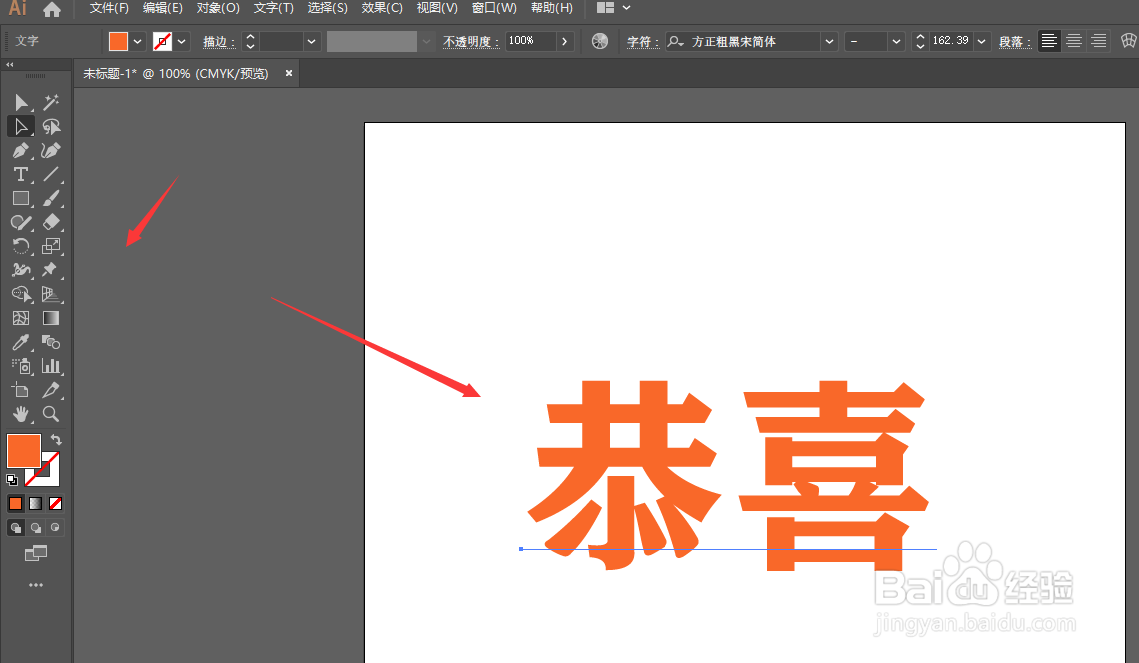Select the Selection (black arrow) tool
1139x663 pixels.
(21, 102)
